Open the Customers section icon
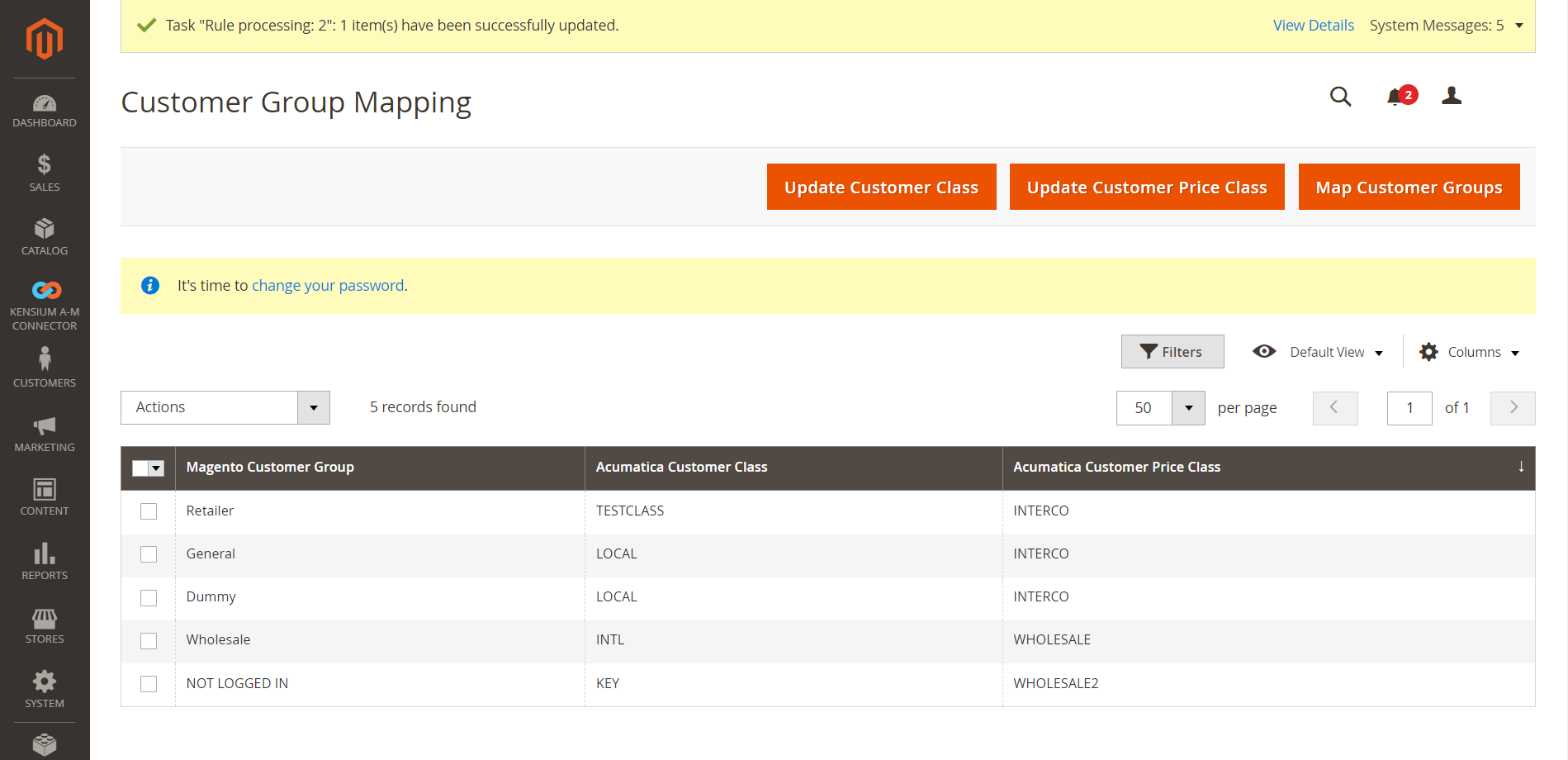The image size is (1568, 760). 45,361
